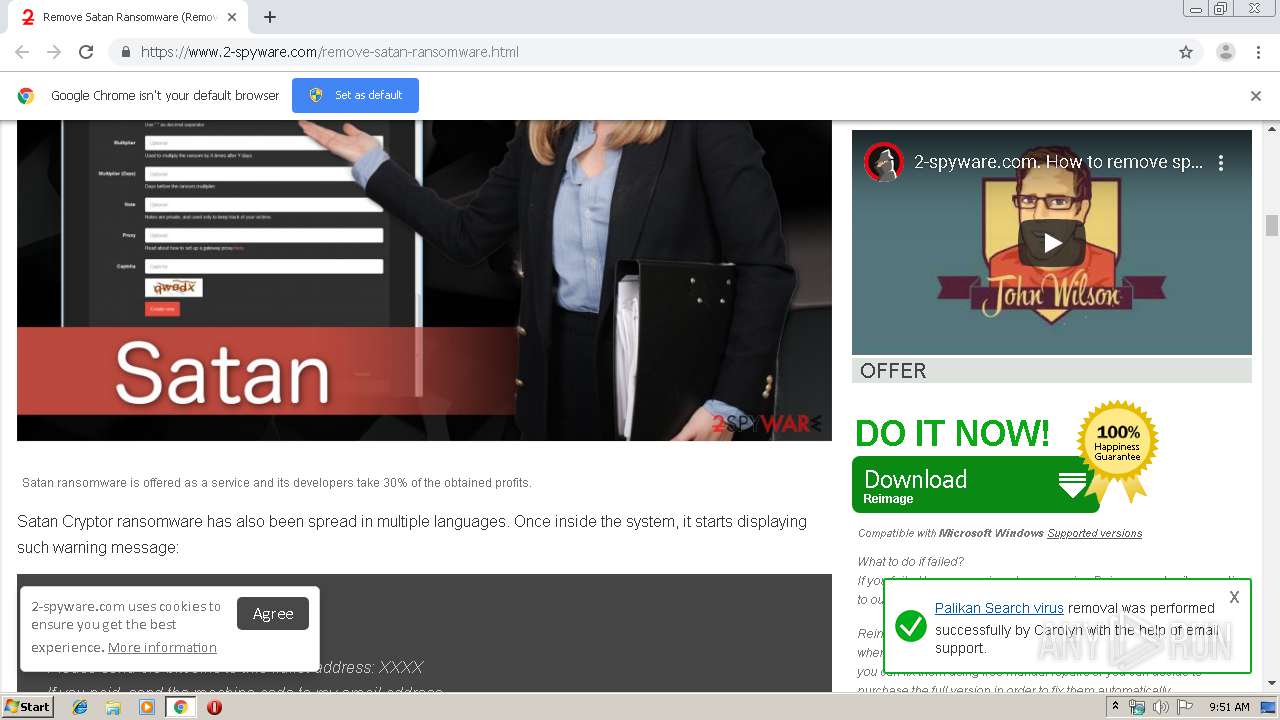Click the image caption about 30% profits
The height and width of the screenshot is (720, 1280).
(277, 483)
